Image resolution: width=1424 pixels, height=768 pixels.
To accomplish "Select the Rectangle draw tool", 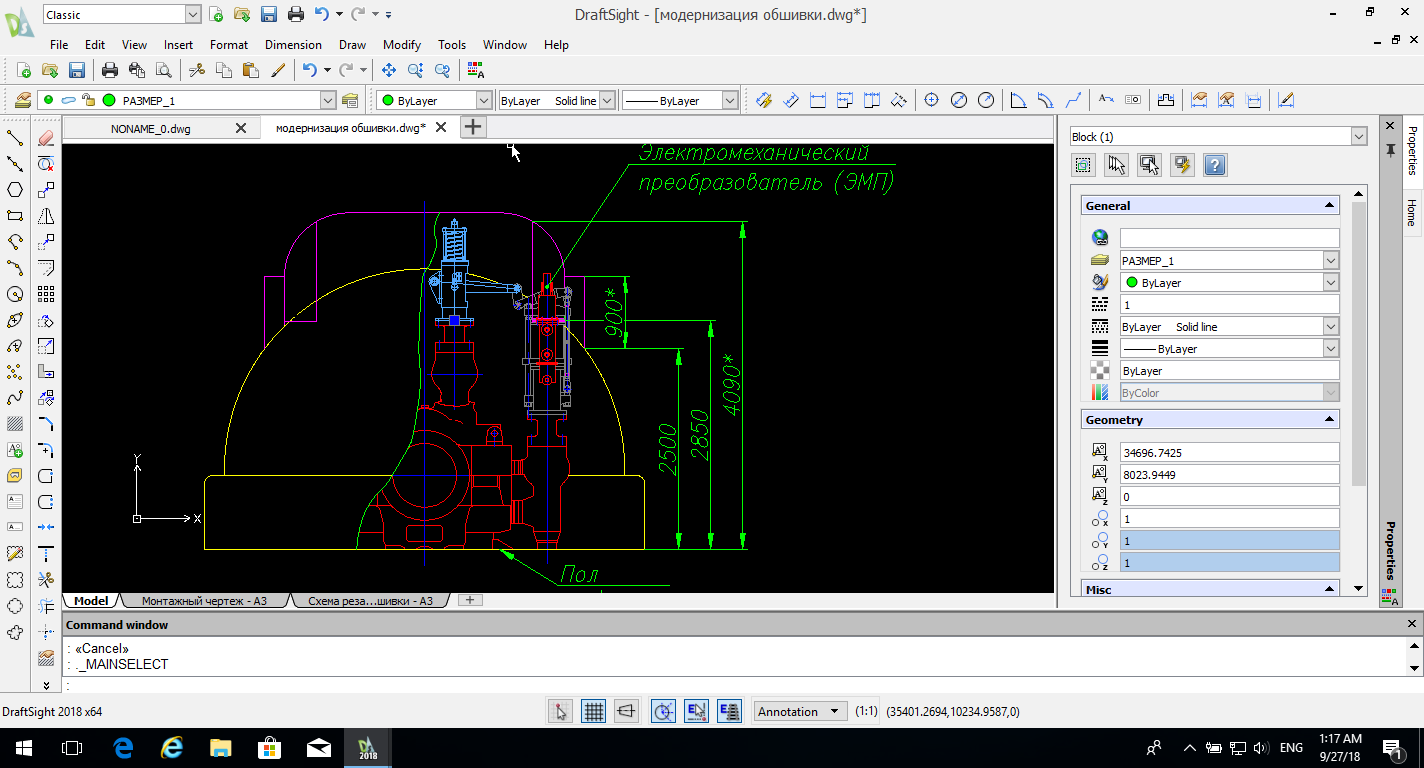I will 15,216.
